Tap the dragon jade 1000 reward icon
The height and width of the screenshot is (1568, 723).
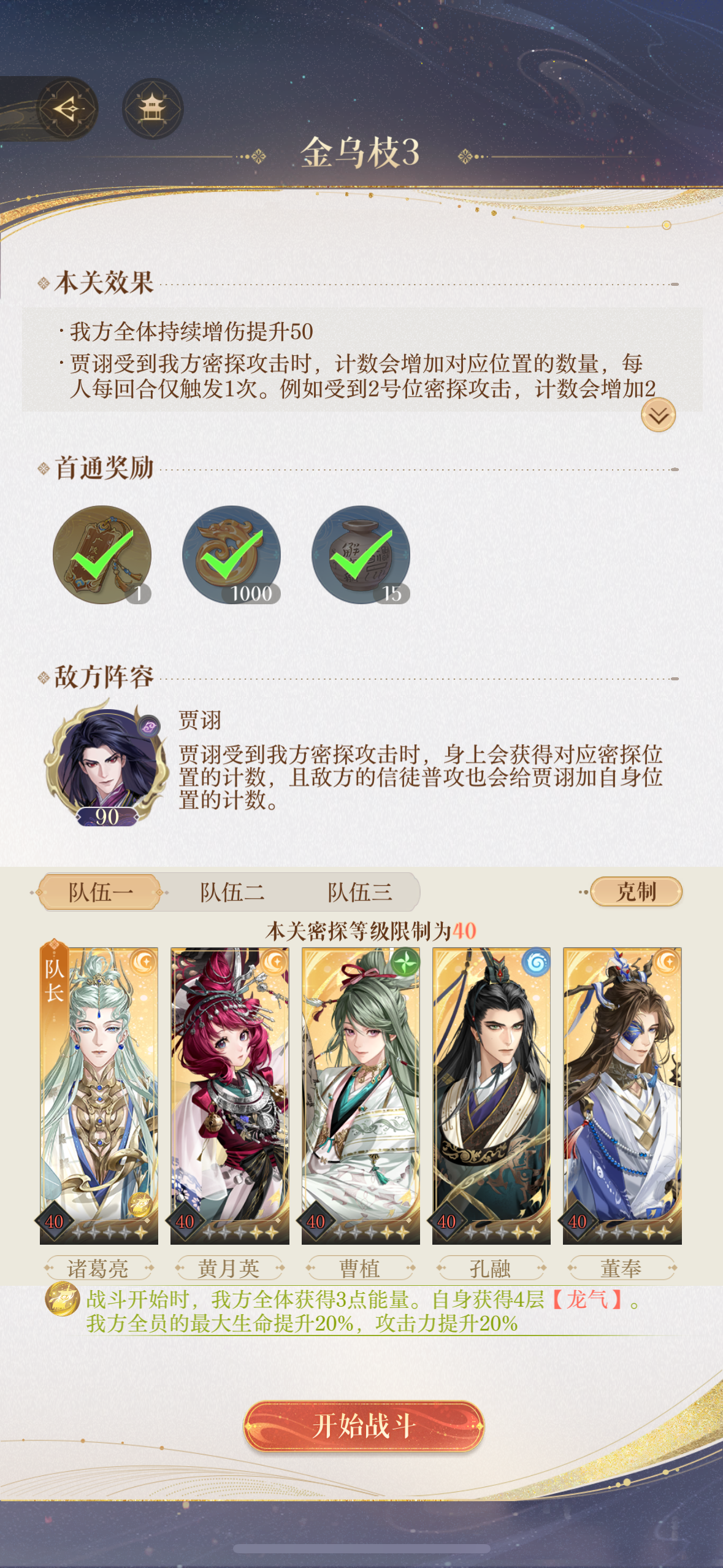click(231, 555)
